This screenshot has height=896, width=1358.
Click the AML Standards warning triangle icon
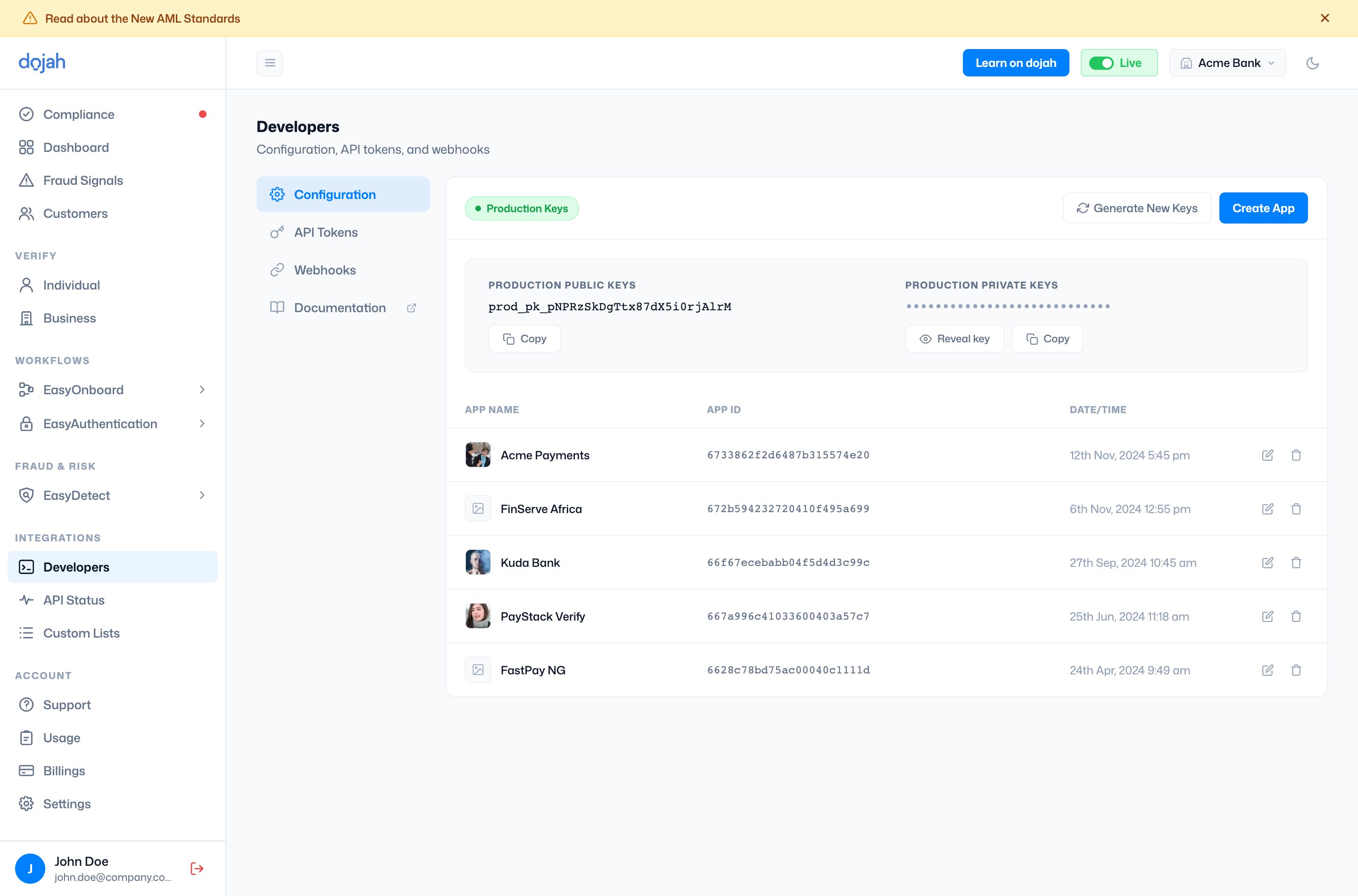pyautogui.click(x=30, y=18)
